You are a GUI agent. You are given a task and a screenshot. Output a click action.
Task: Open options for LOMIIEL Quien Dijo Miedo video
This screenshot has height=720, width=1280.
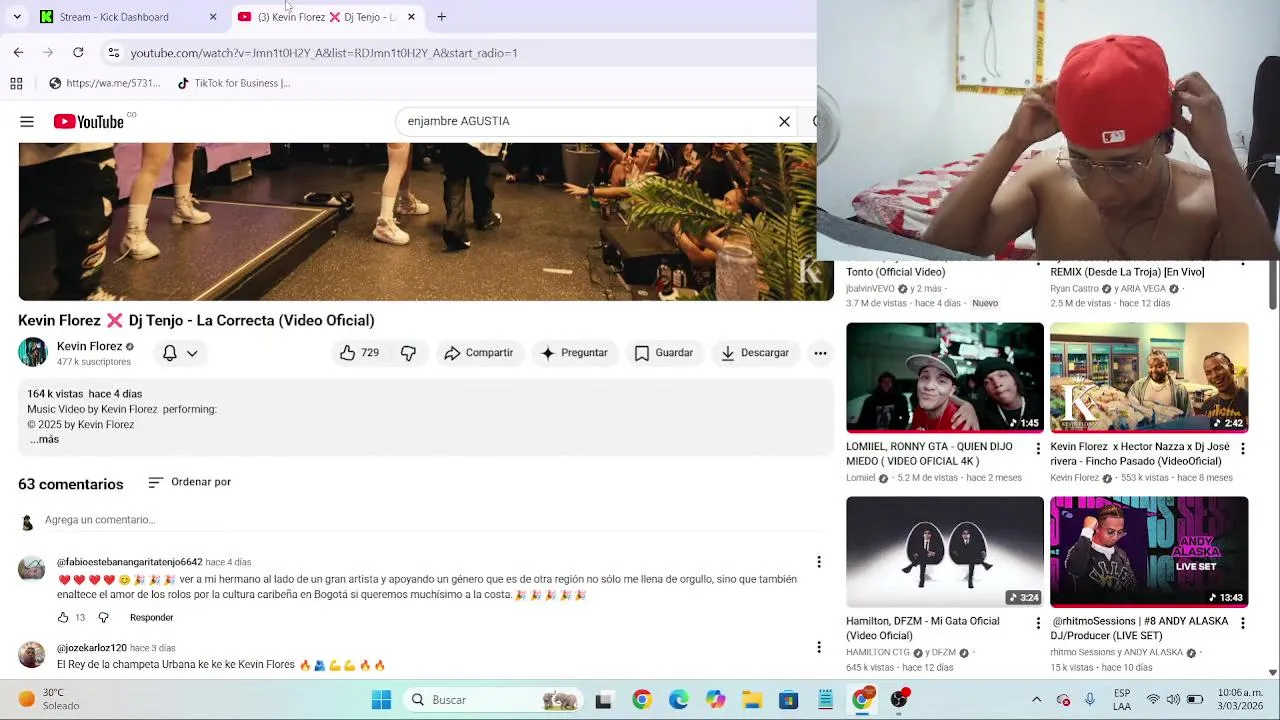(x=1038, y=449)
